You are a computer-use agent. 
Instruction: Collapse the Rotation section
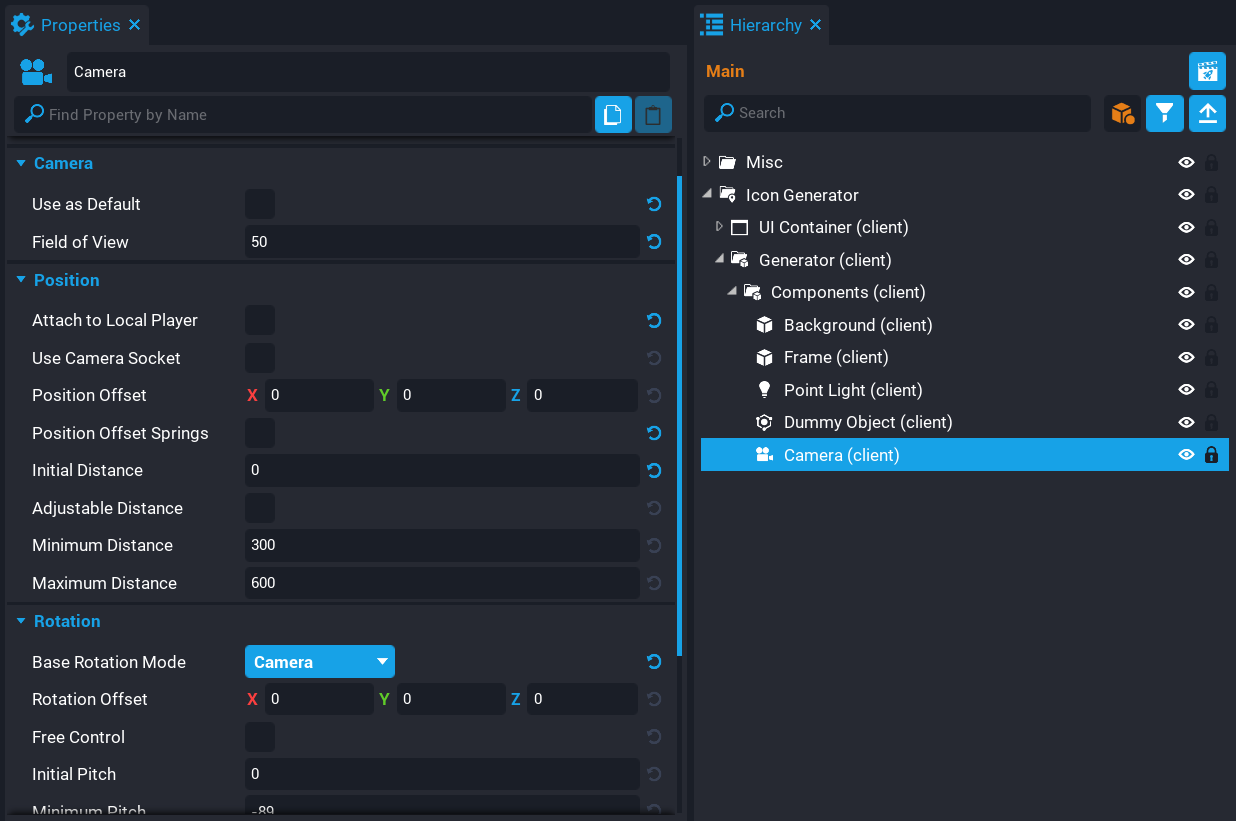pyautogui.click(x=21, y=621)
